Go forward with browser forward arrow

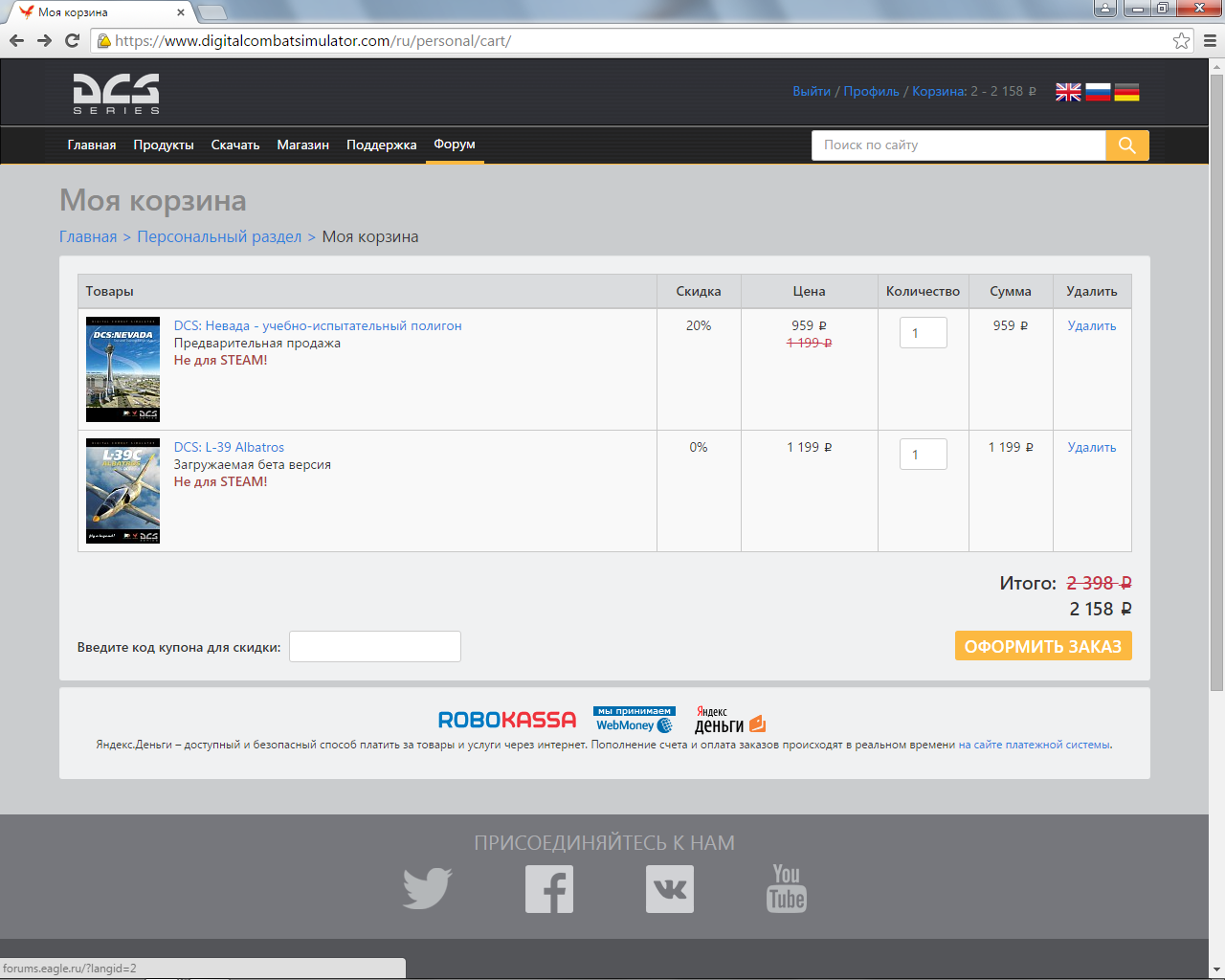(44, 40)
